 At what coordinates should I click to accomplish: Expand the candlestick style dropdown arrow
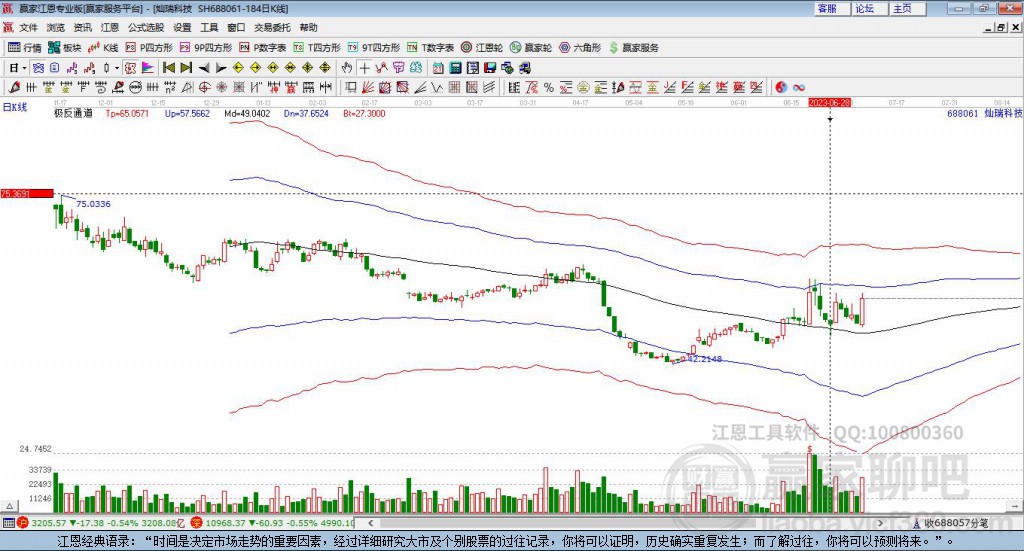point(117,68)
